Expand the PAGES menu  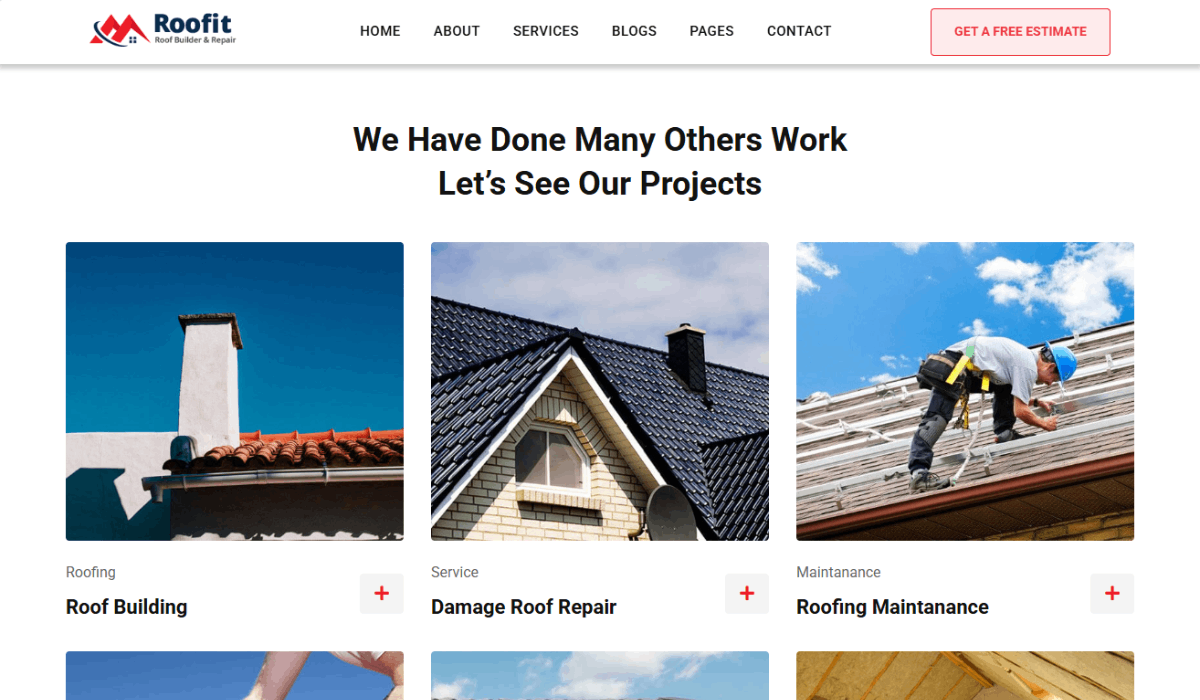(712, 31)
